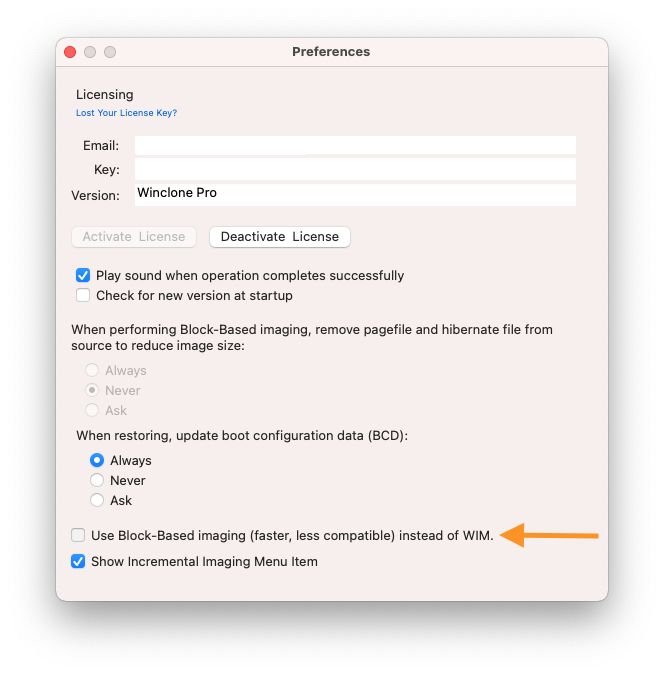
Task: Select Never for pagefile removal option
Action: [x=92, y=390]
